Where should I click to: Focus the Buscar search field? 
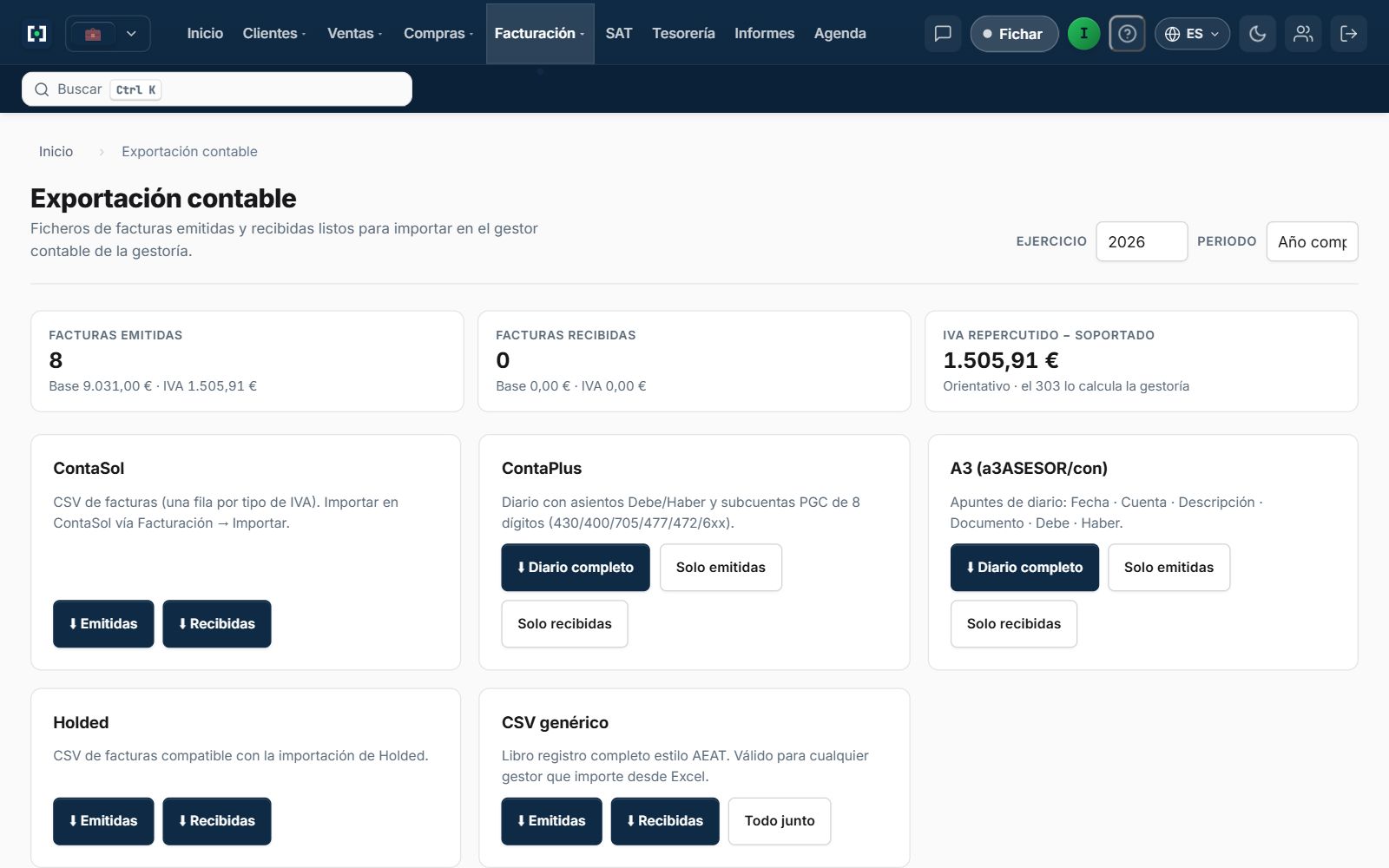(x=217, y=89)
